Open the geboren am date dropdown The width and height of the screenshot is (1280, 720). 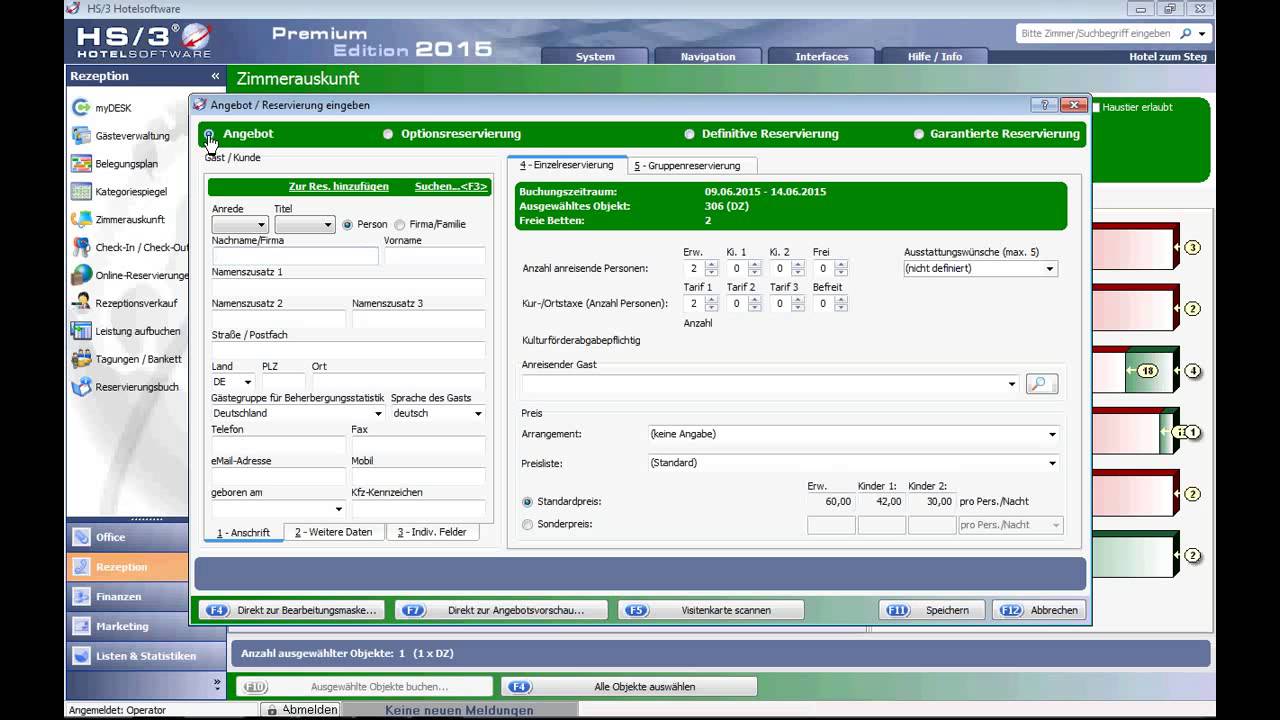click(x=278, y=509)
